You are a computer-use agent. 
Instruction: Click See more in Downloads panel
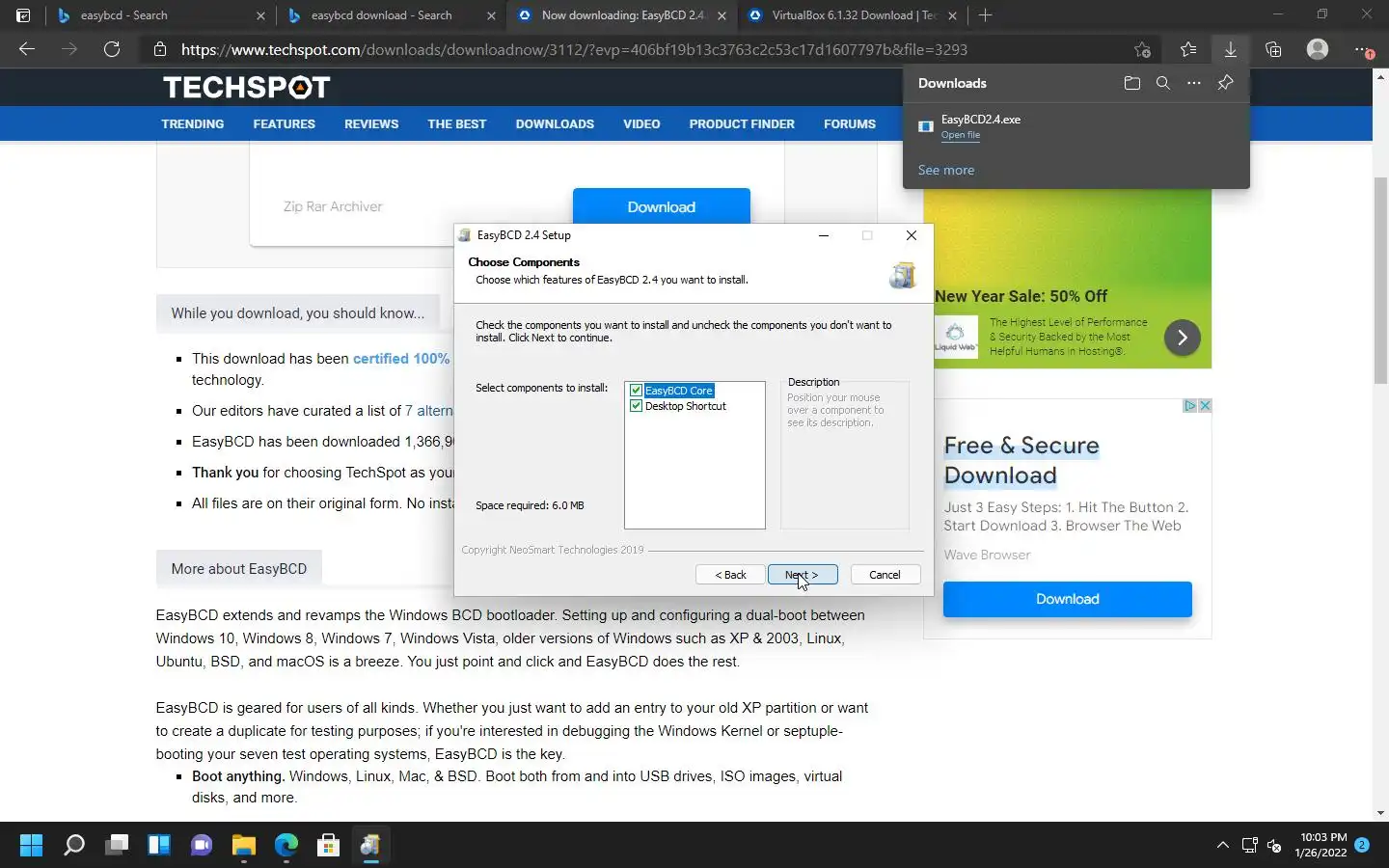point(945,170)
